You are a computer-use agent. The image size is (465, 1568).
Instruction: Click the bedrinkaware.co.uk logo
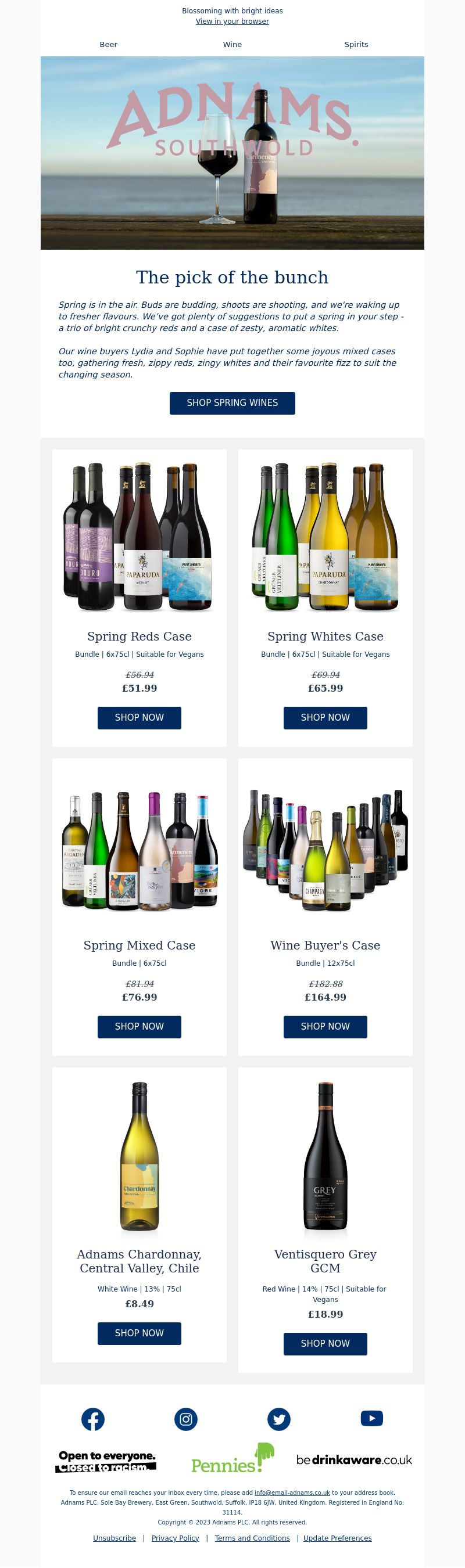354,1459
